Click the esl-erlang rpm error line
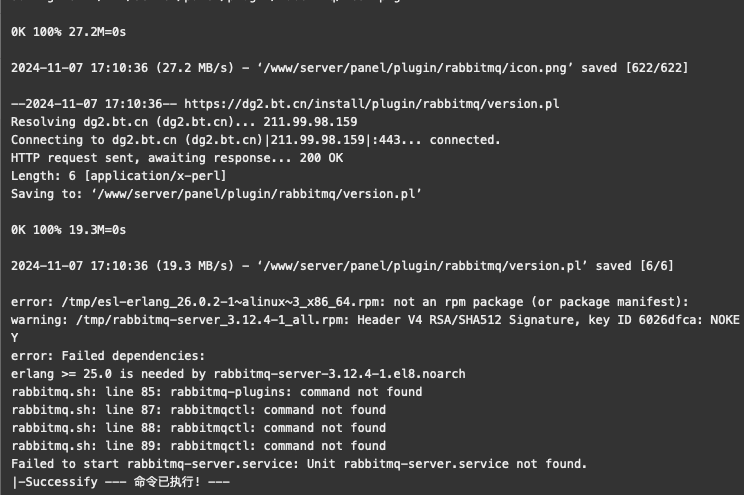 pyautogui.click(x=350, y=302)
